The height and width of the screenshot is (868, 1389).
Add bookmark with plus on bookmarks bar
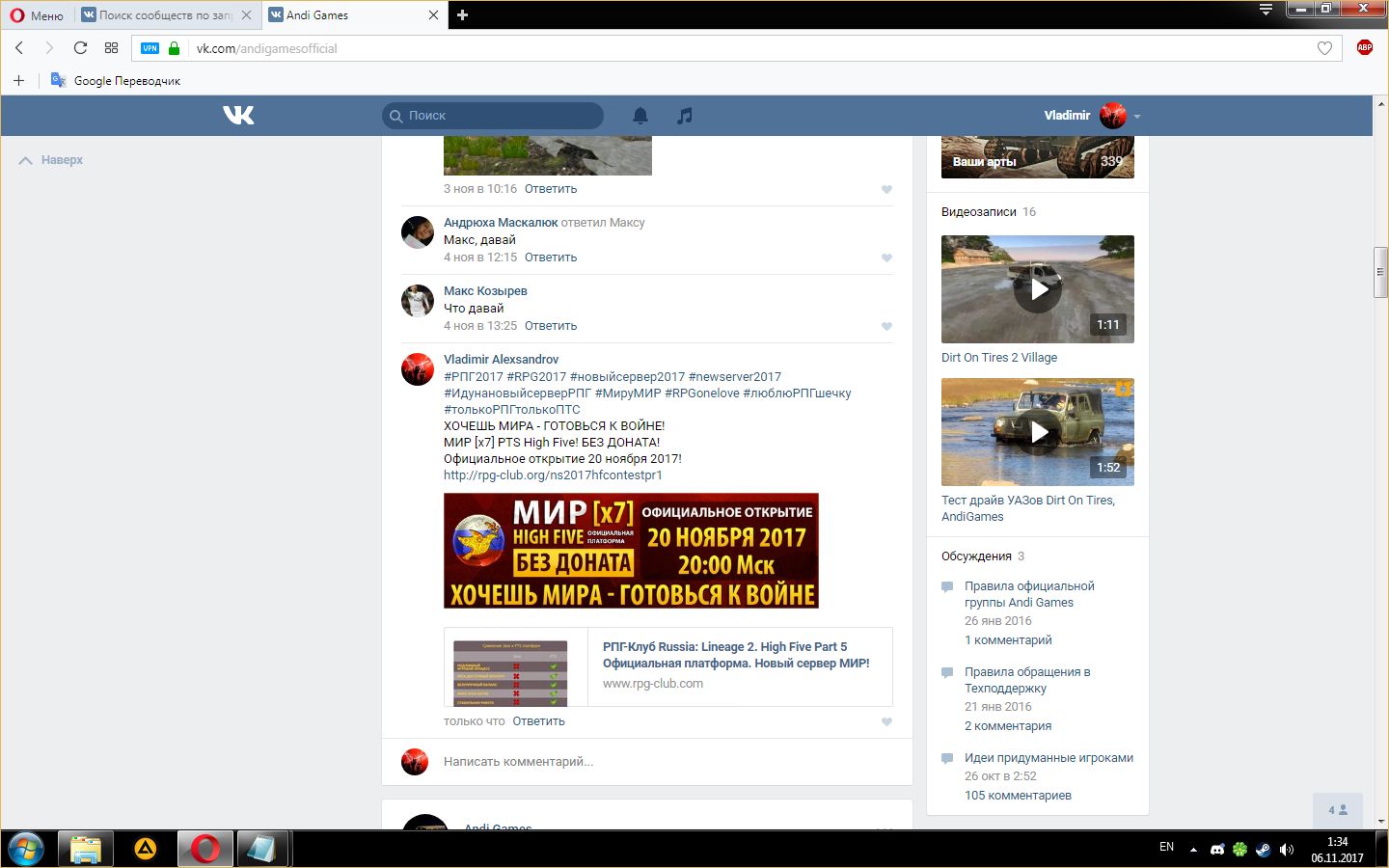18,81
